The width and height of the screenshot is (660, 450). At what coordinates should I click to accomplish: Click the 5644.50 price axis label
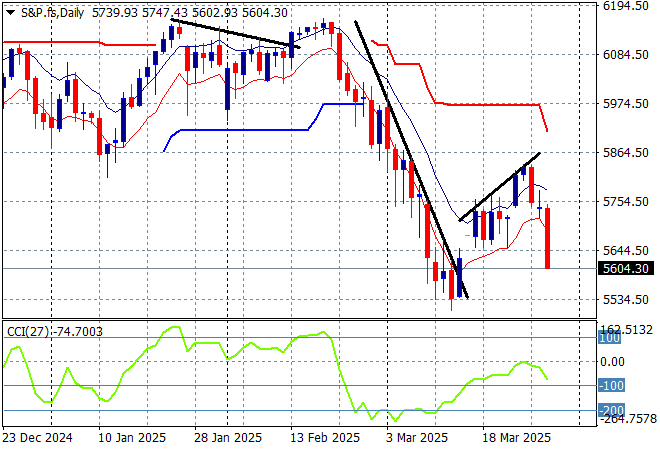pyautogui.click(x=625, y=250)
